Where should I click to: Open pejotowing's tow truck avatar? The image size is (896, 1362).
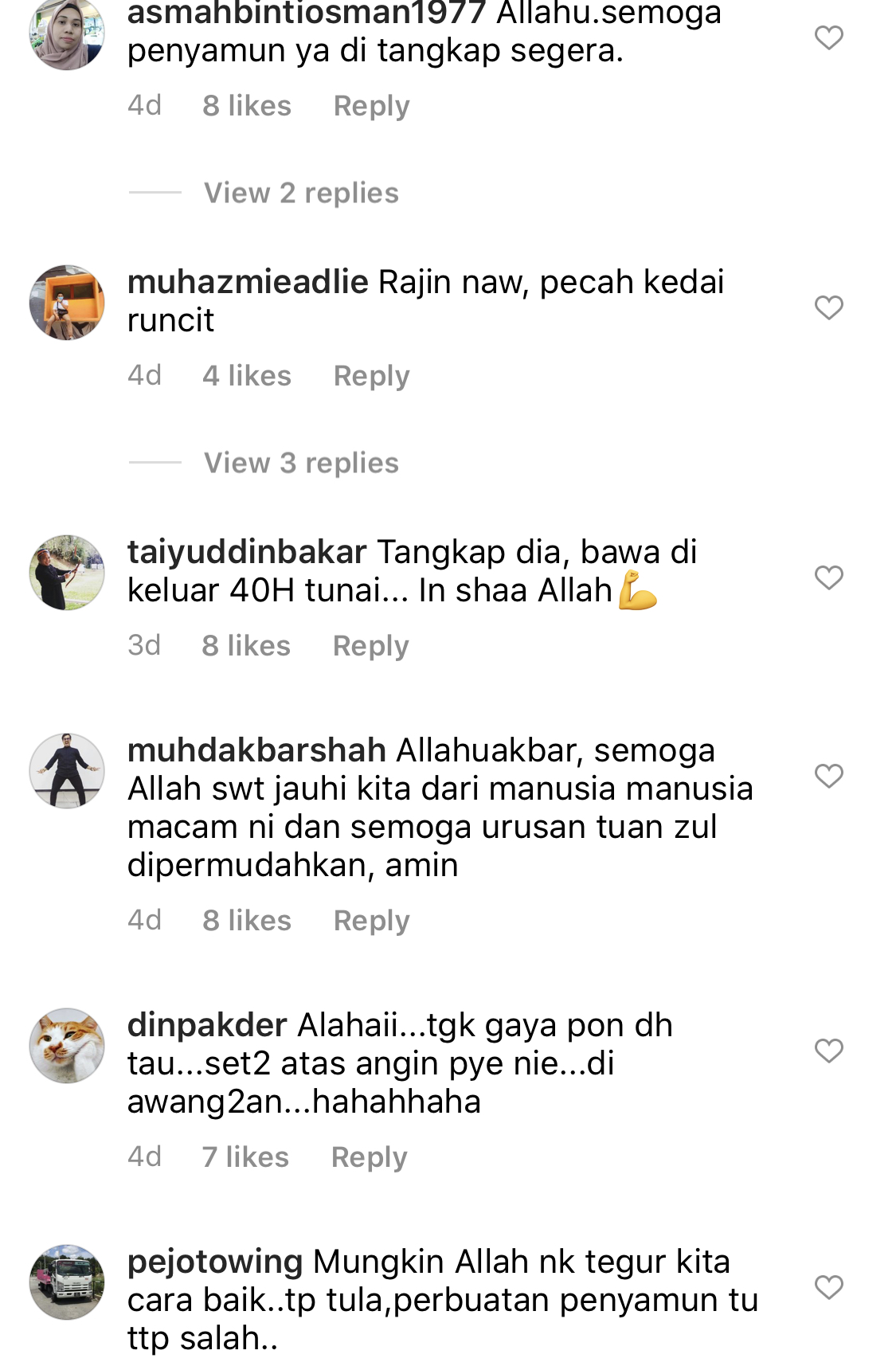(67, 1282)
